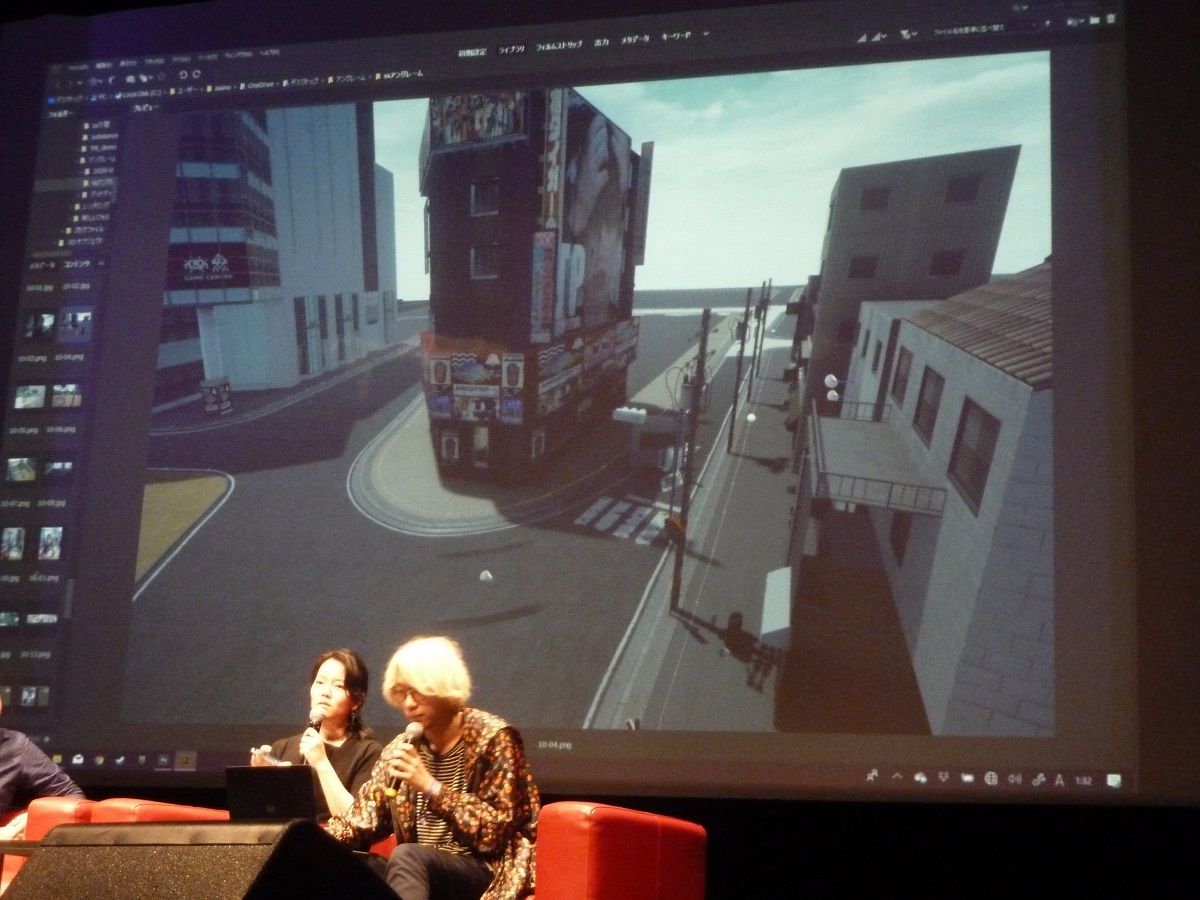Open thumbnail quality options icon
This screenshot has height=900, width=1200.
[x=877, y=37]
